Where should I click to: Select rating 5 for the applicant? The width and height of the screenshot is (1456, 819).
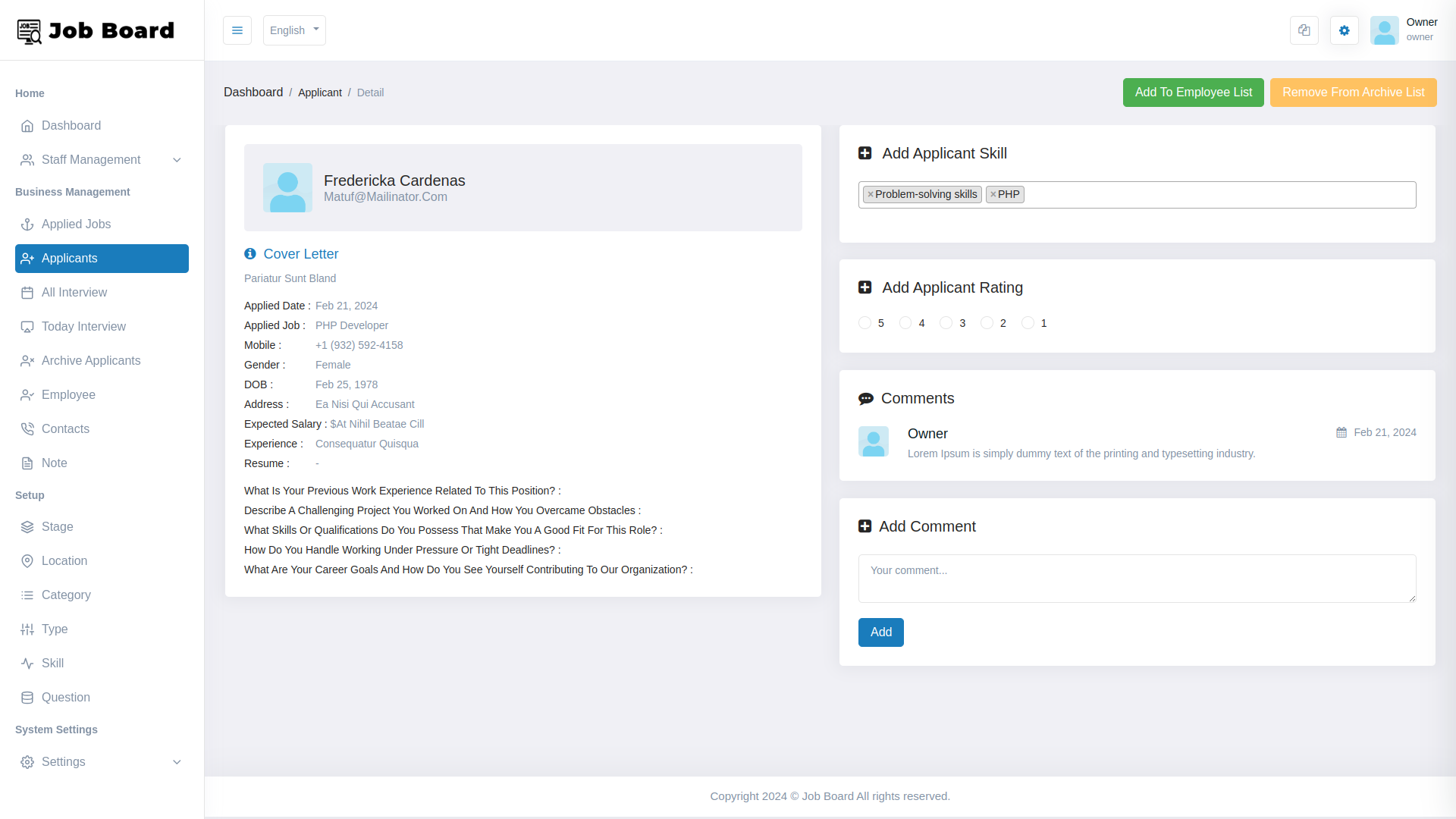tap(866, 322)
